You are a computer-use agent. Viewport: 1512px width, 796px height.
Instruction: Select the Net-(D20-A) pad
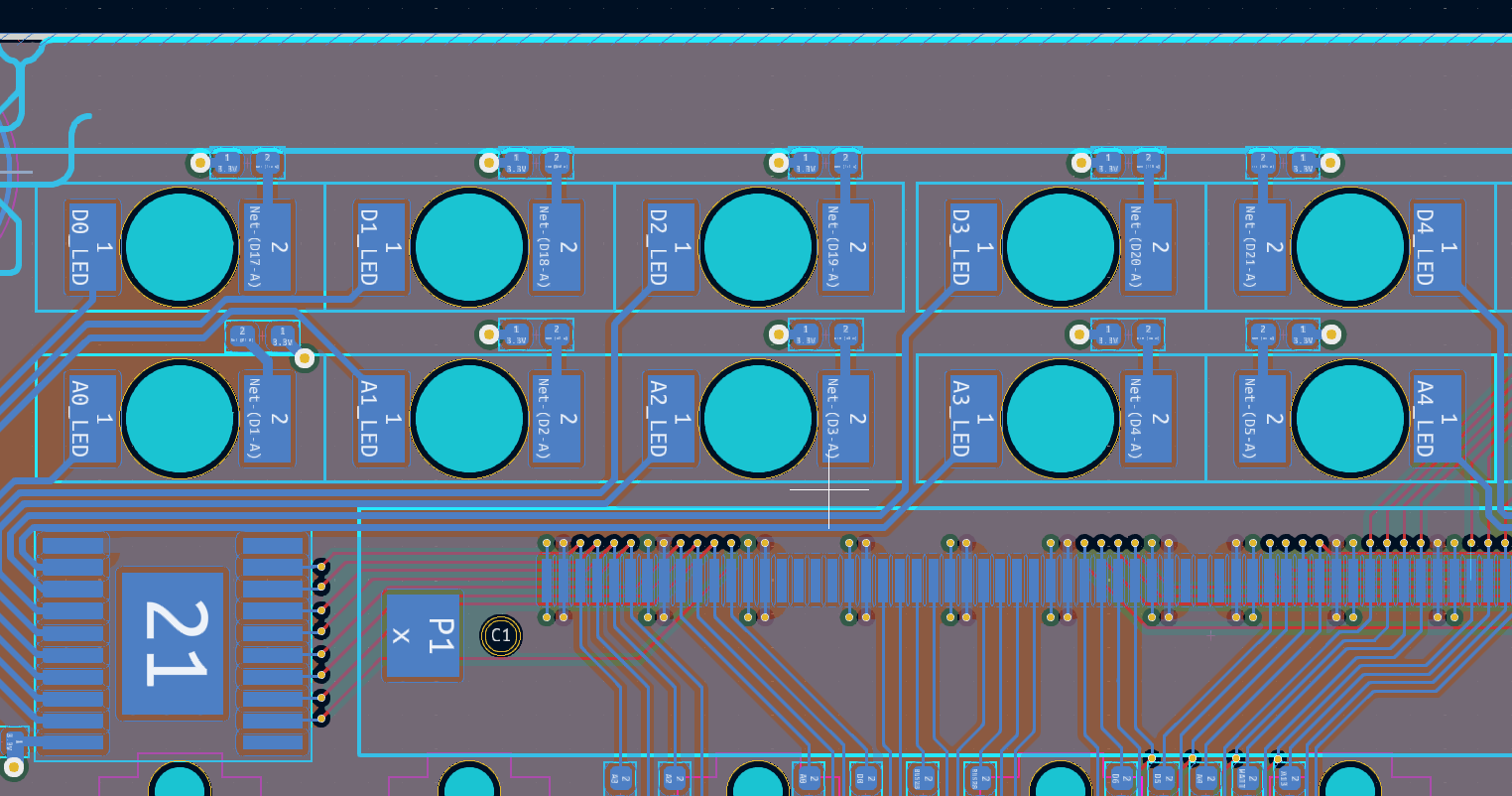pos(1148,247)
